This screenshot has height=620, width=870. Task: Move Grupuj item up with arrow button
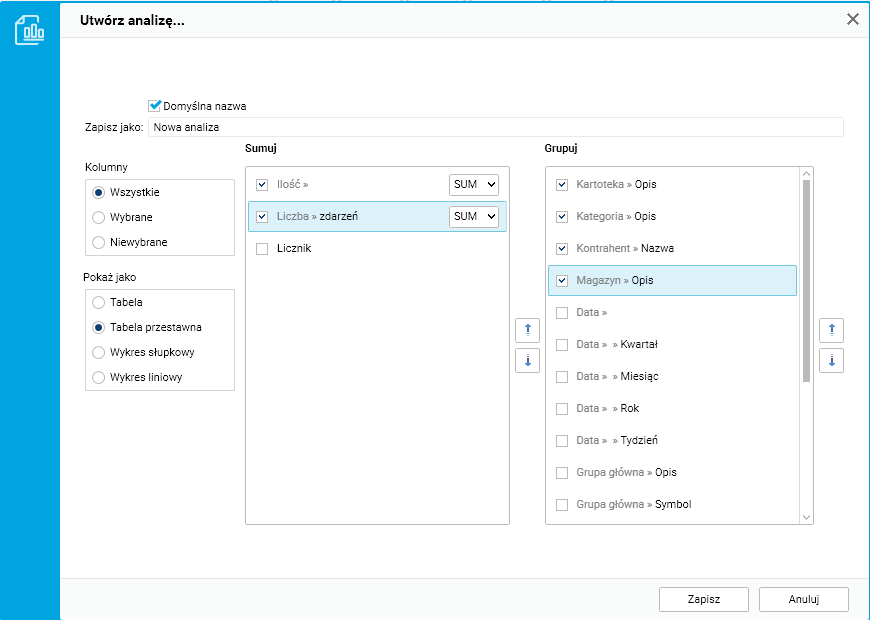tap(831, 330)
